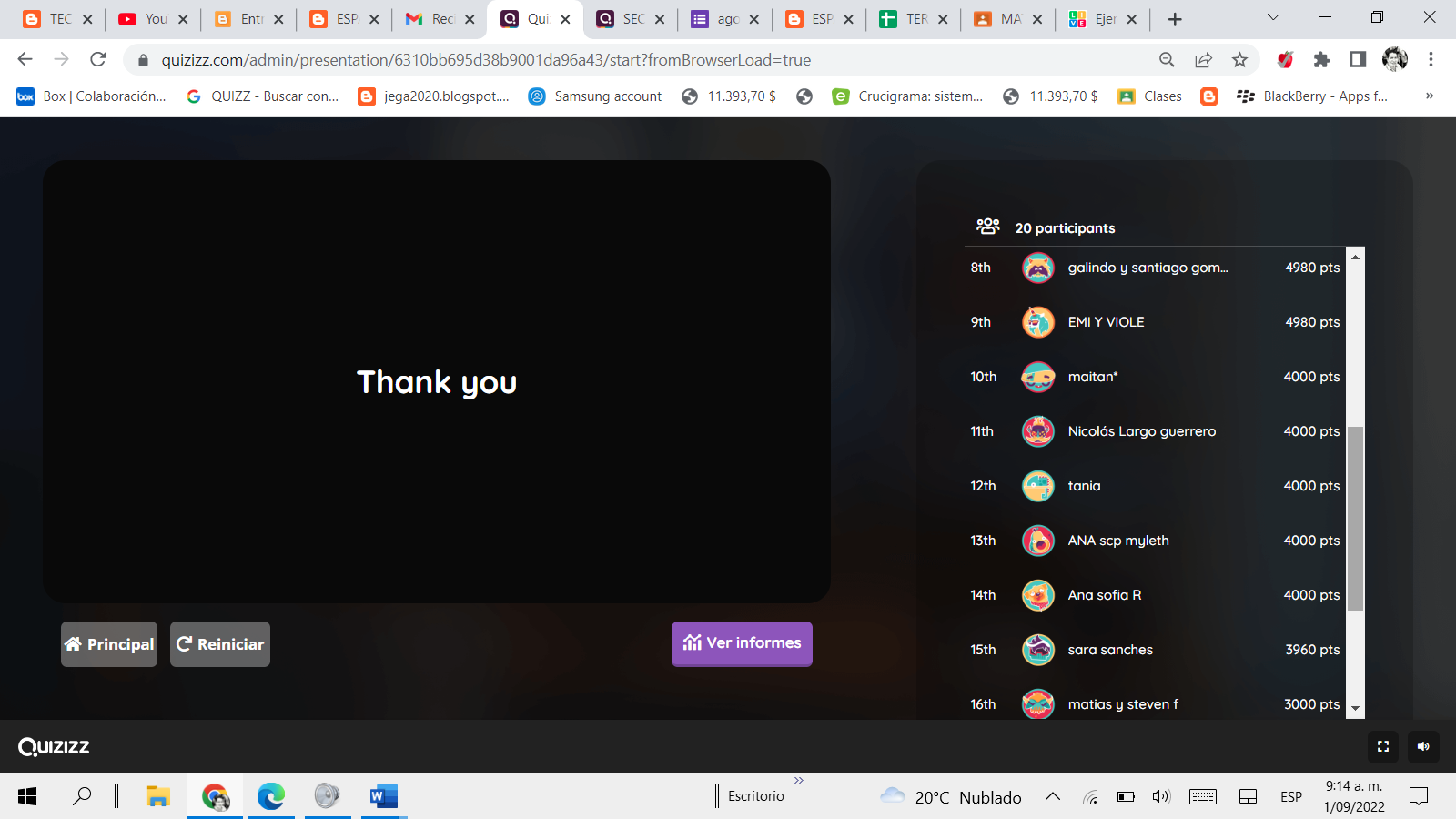The width and height of the screenshot is (1456, 819).
Task: Open BlackBerry - Apps bookmark
Action: pyautogui.click(x=1312, y=96)
